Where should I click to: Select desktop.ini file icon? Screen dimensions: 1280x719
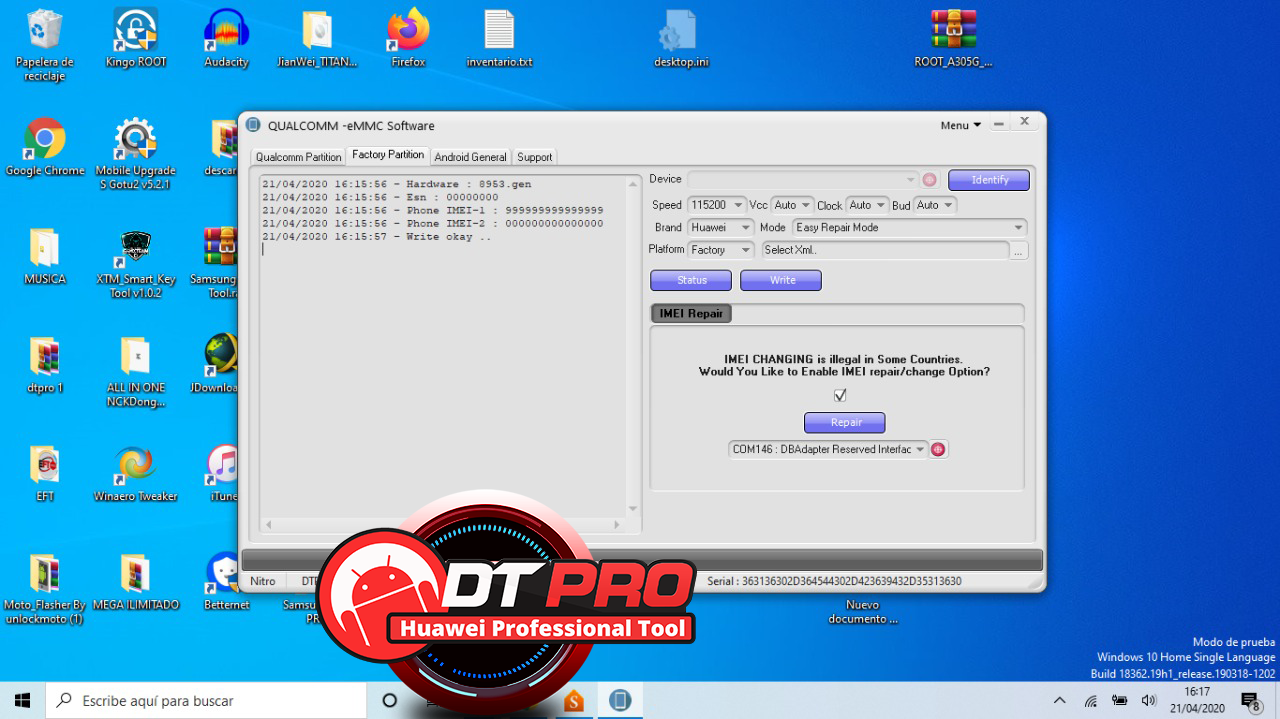pyautogui.click(x=681, y=40)
